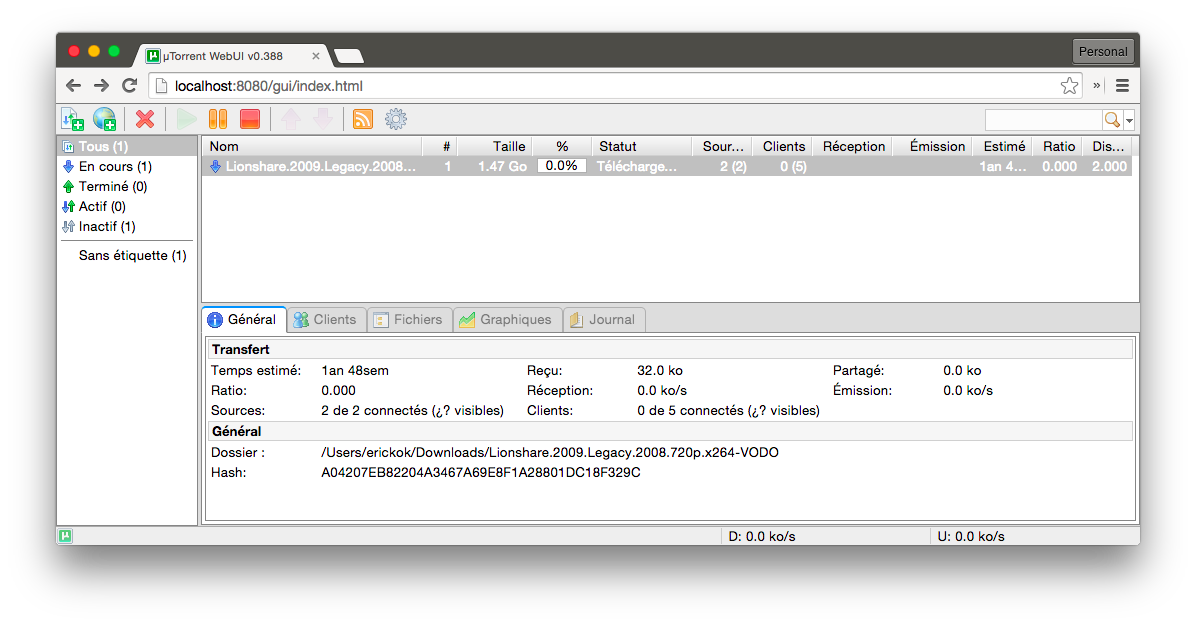This screenshot has width=1196, height=625.
Task: Sort by the Sour... column header
Action: tap(722, 147)
